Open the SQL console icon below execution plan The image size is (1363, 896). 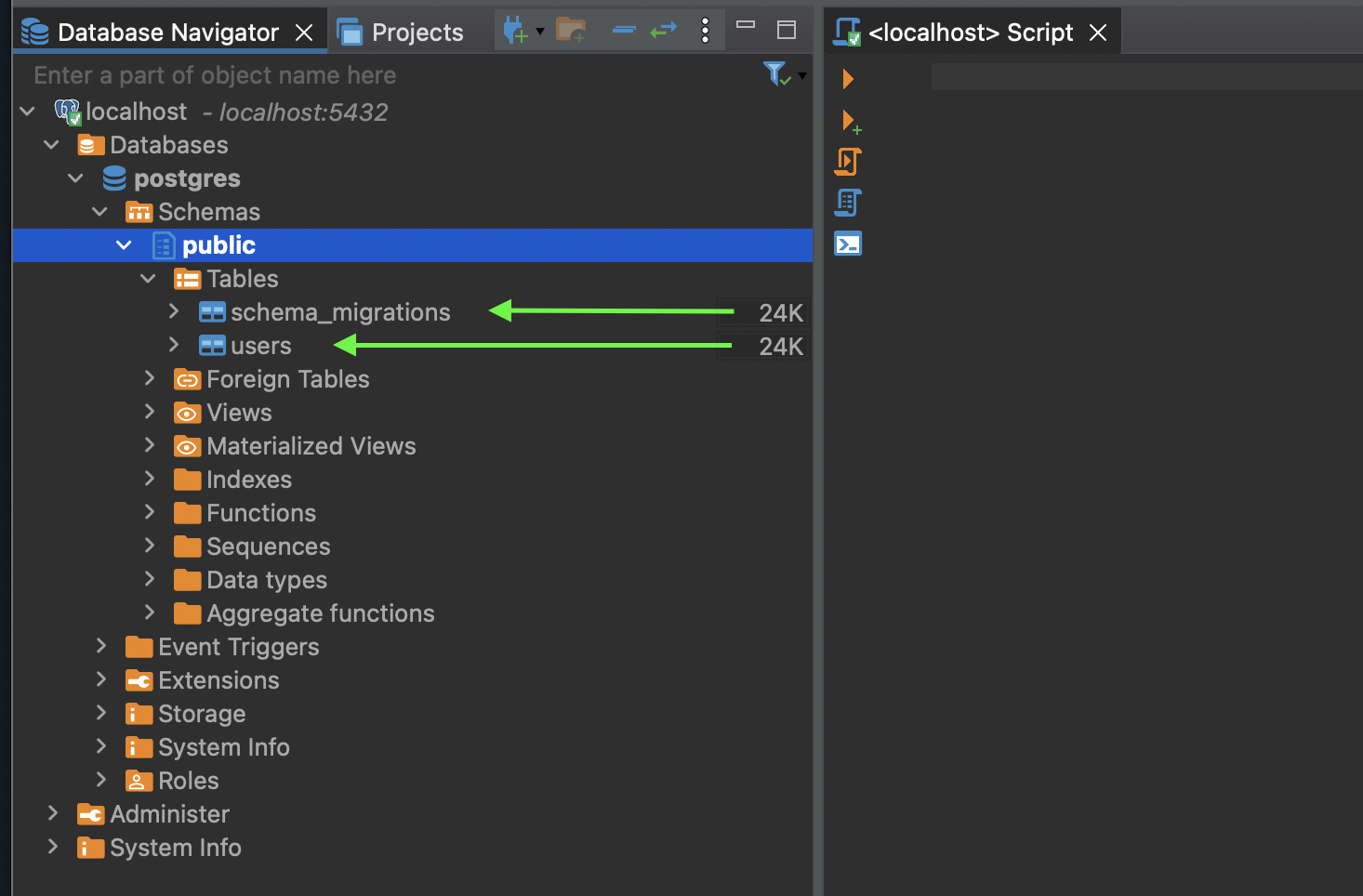847,243
